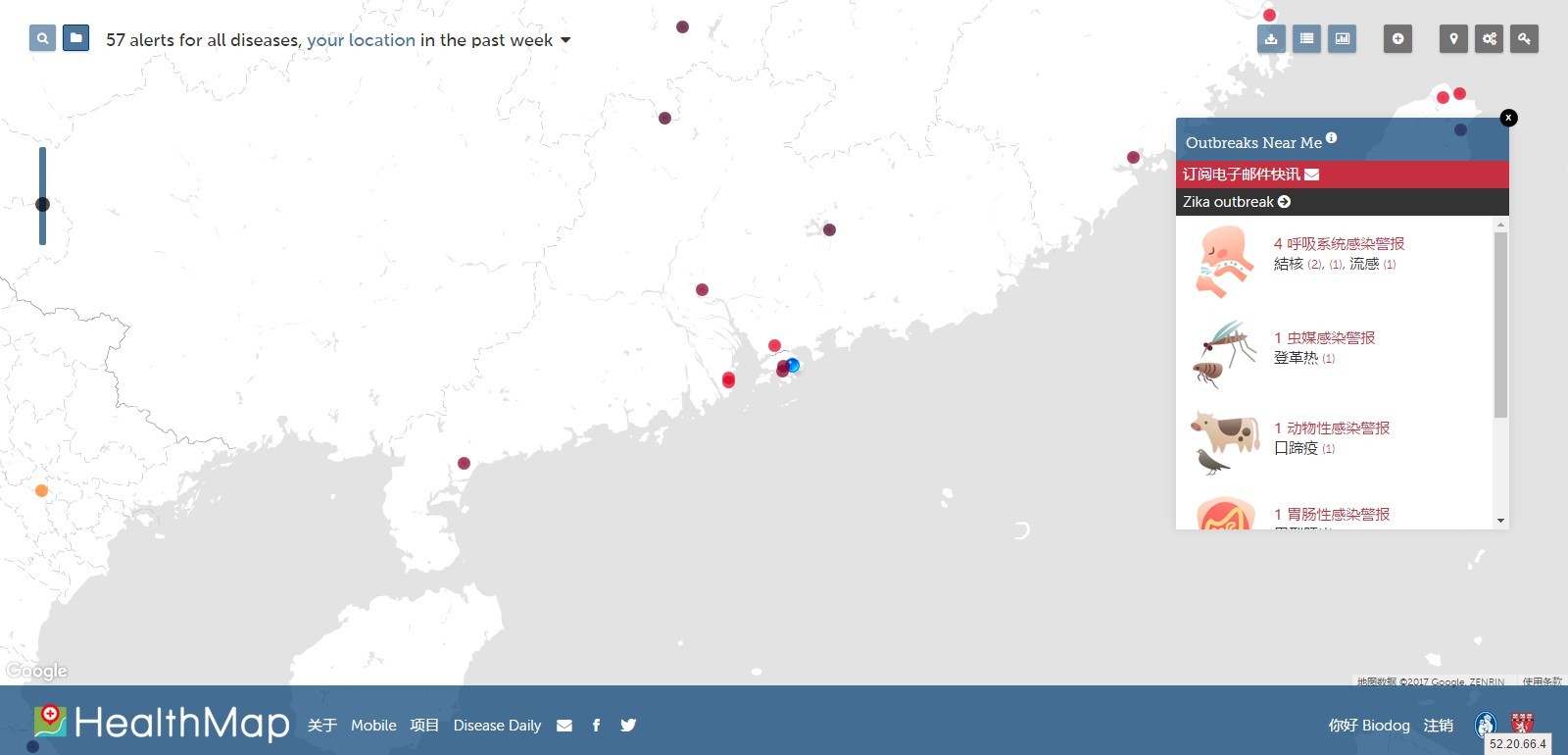Click info icon beside Outbreaks Near Me
Viewport: 1568px width, 755px height.
(x=1331, y=138)
